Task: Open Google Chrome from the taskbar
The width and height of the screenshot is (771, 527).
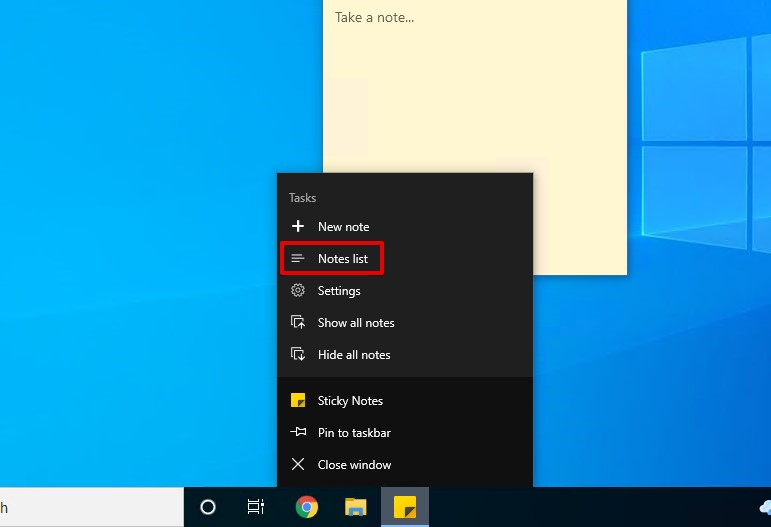Action: (x=307, y=507)
